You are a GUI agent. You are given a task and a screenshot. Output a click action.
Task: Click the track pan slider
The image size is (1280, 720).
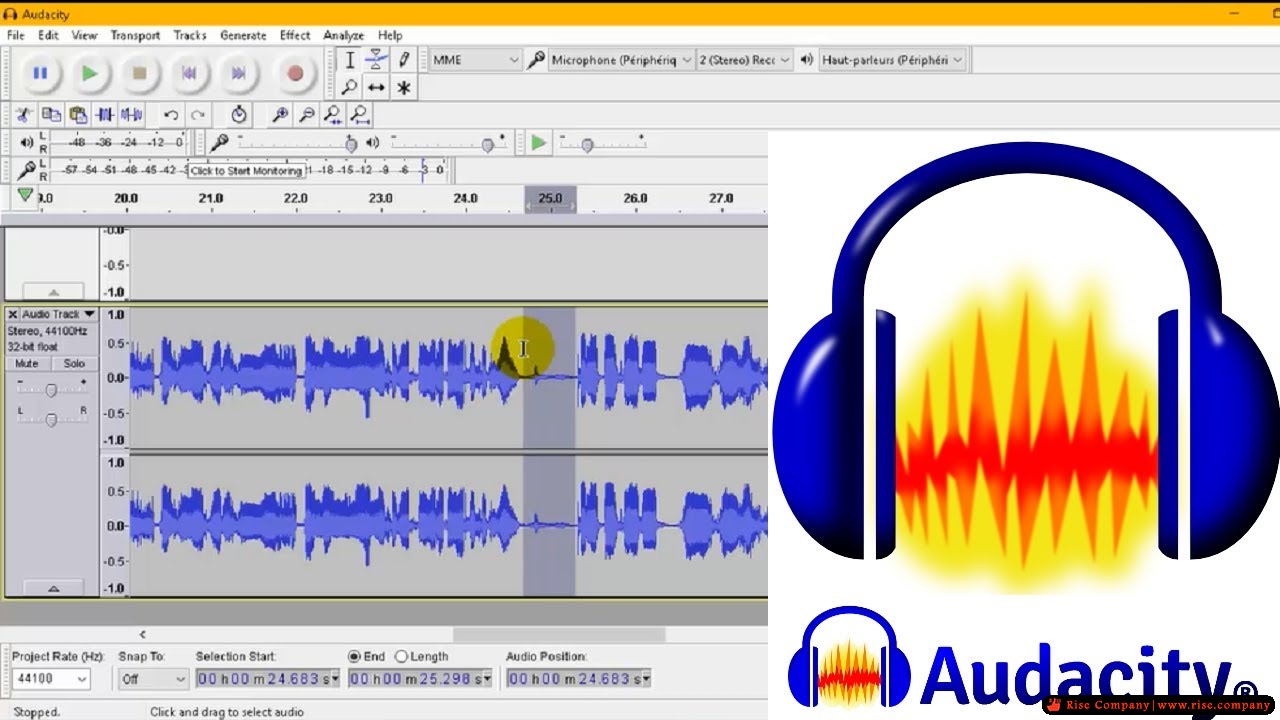click(51, 420)
